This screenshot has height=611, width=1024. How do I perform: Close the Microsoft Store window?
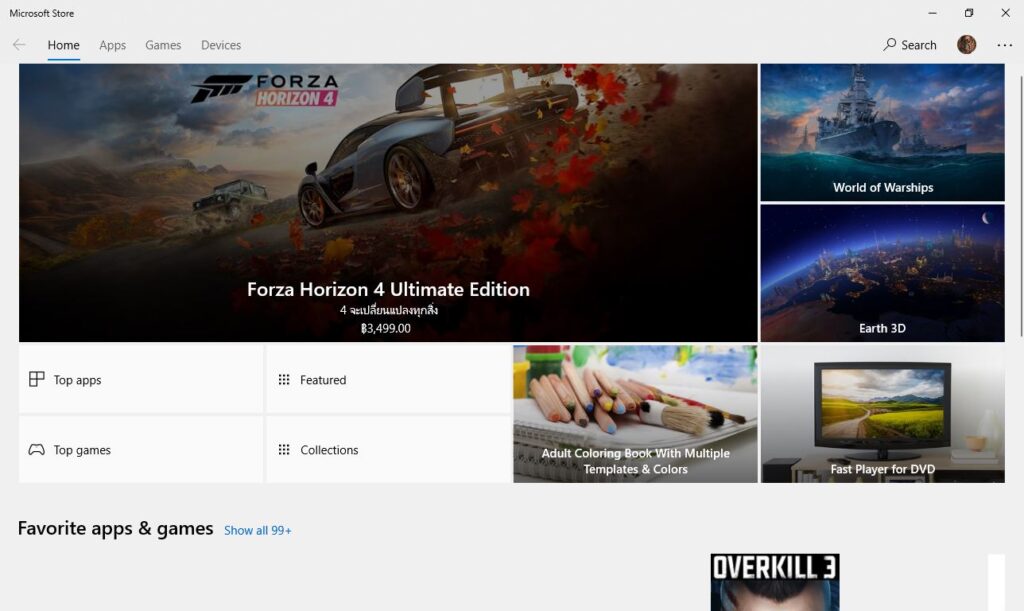point(1006,13)
